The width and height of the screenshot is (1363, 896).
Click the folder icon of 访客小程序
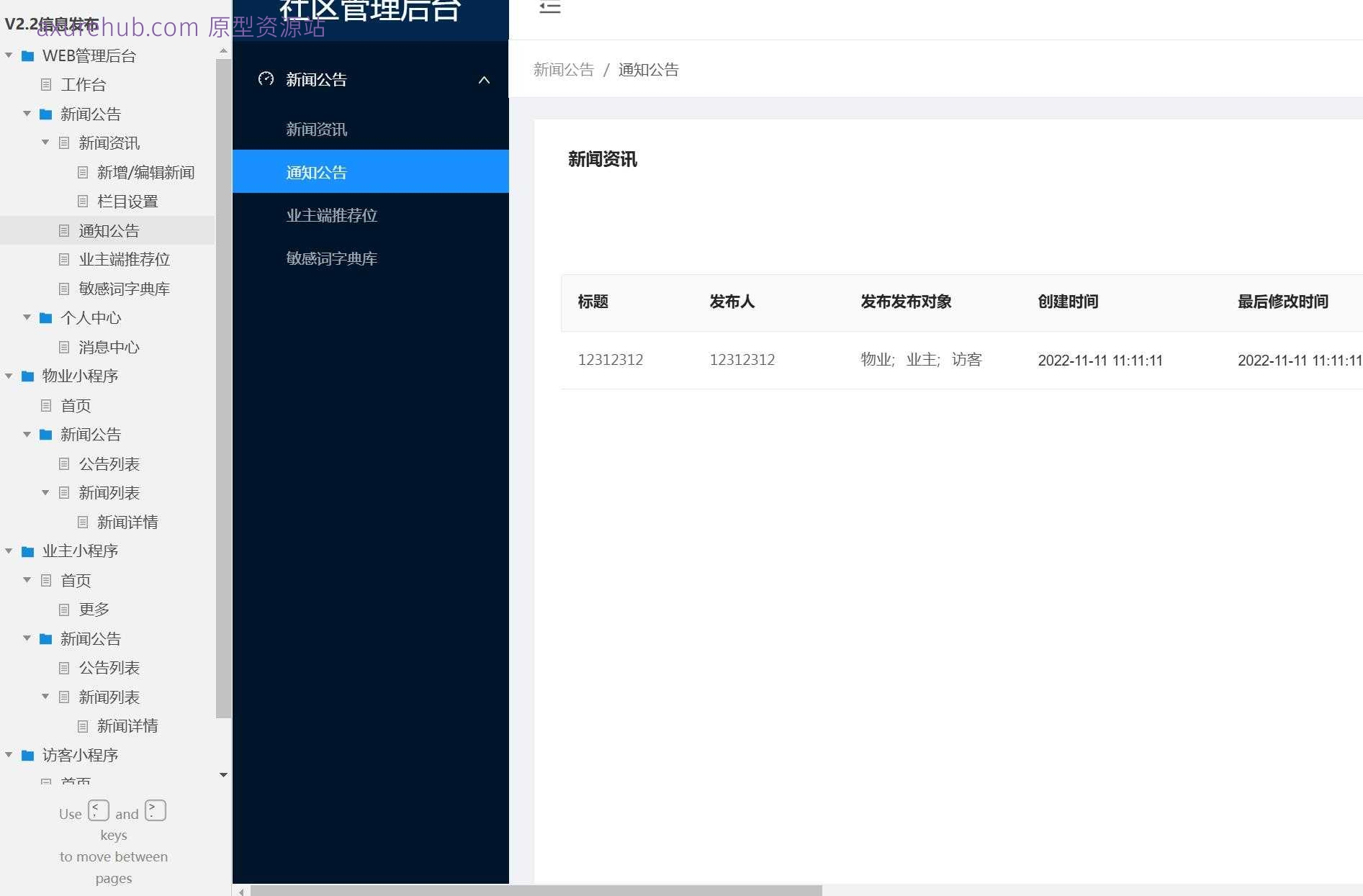(28, 755)
